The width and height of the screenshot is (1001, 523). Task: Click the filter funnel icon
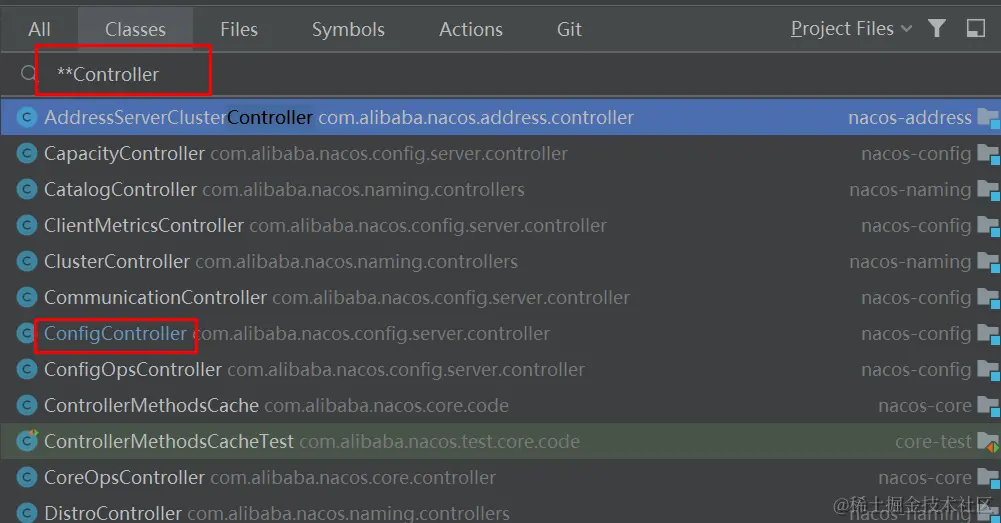937,28
